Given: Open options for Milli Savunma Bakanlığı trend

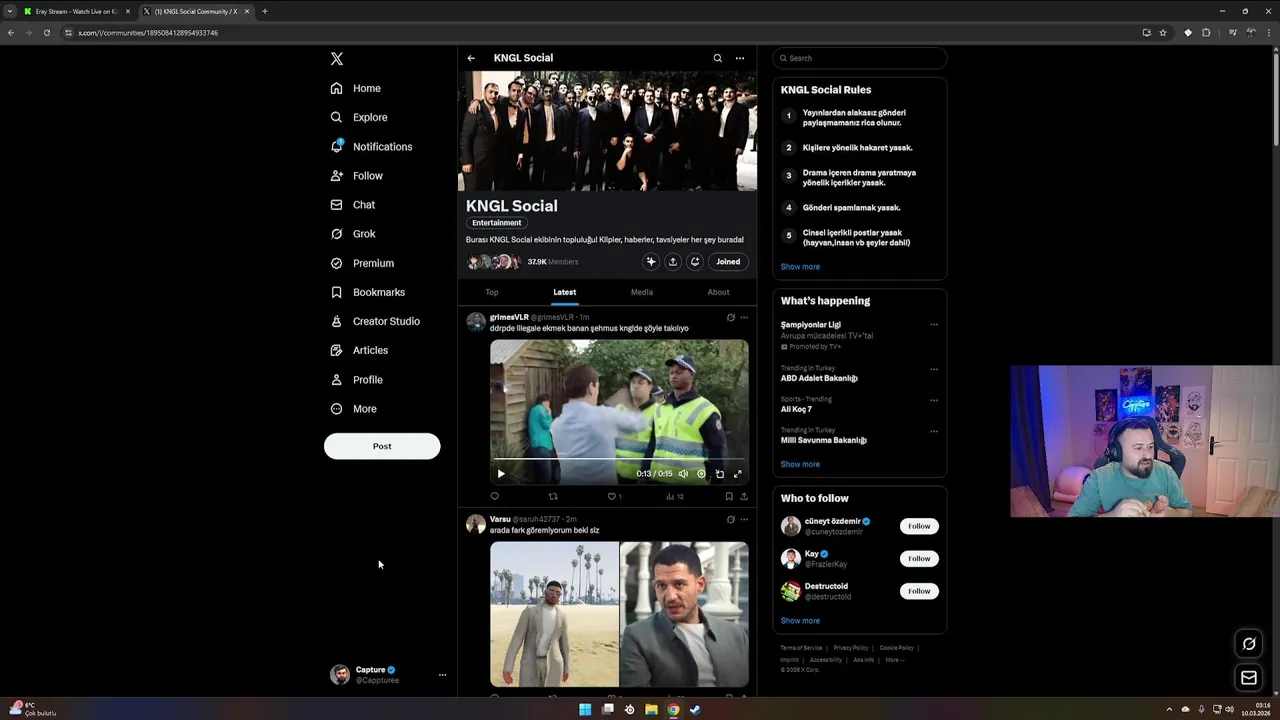Looking at the screenshot, I should (934, 431).
